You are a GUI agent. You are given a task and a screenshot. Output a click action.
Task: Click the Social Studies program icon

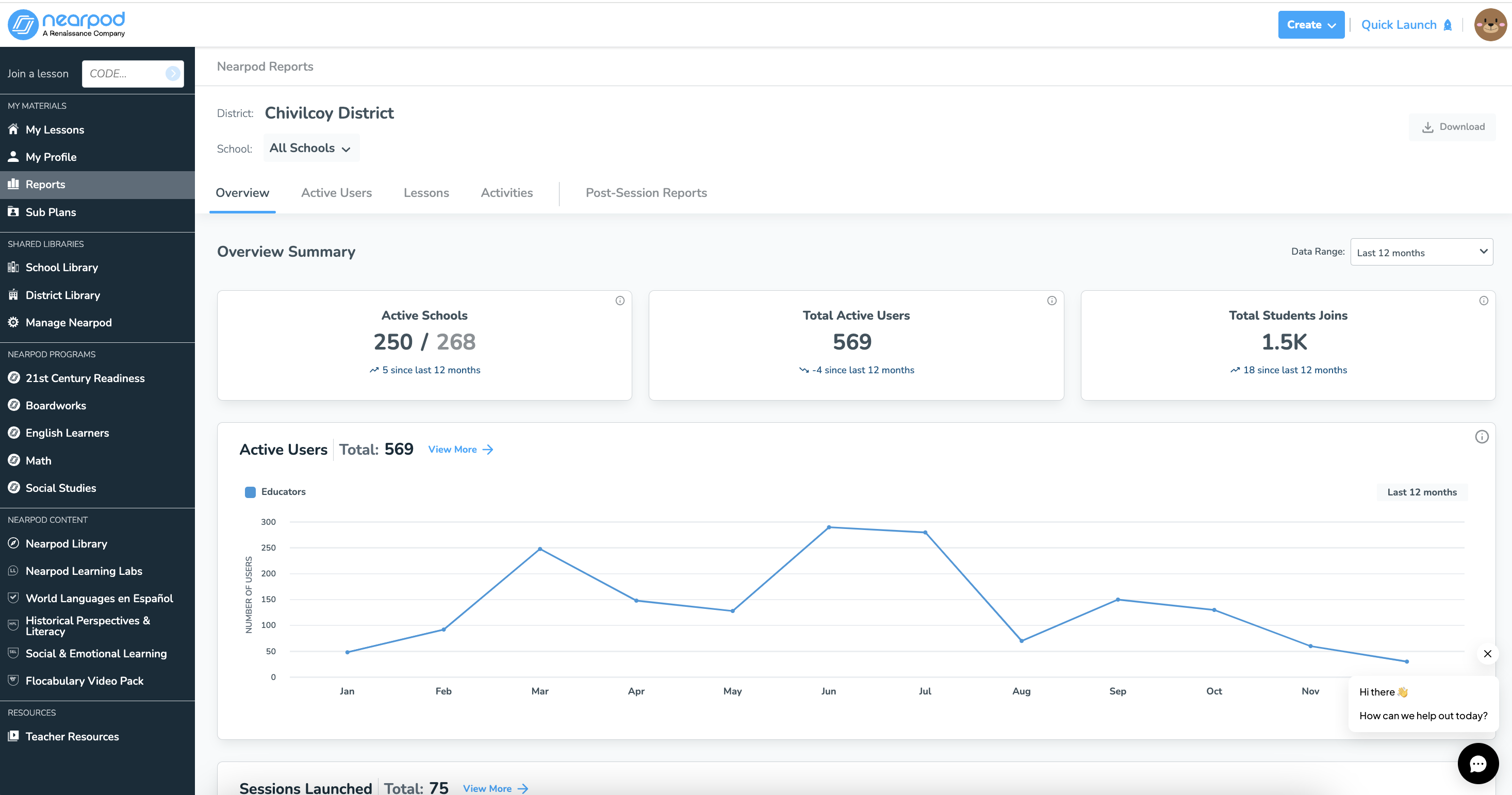[x=13, y=488]
